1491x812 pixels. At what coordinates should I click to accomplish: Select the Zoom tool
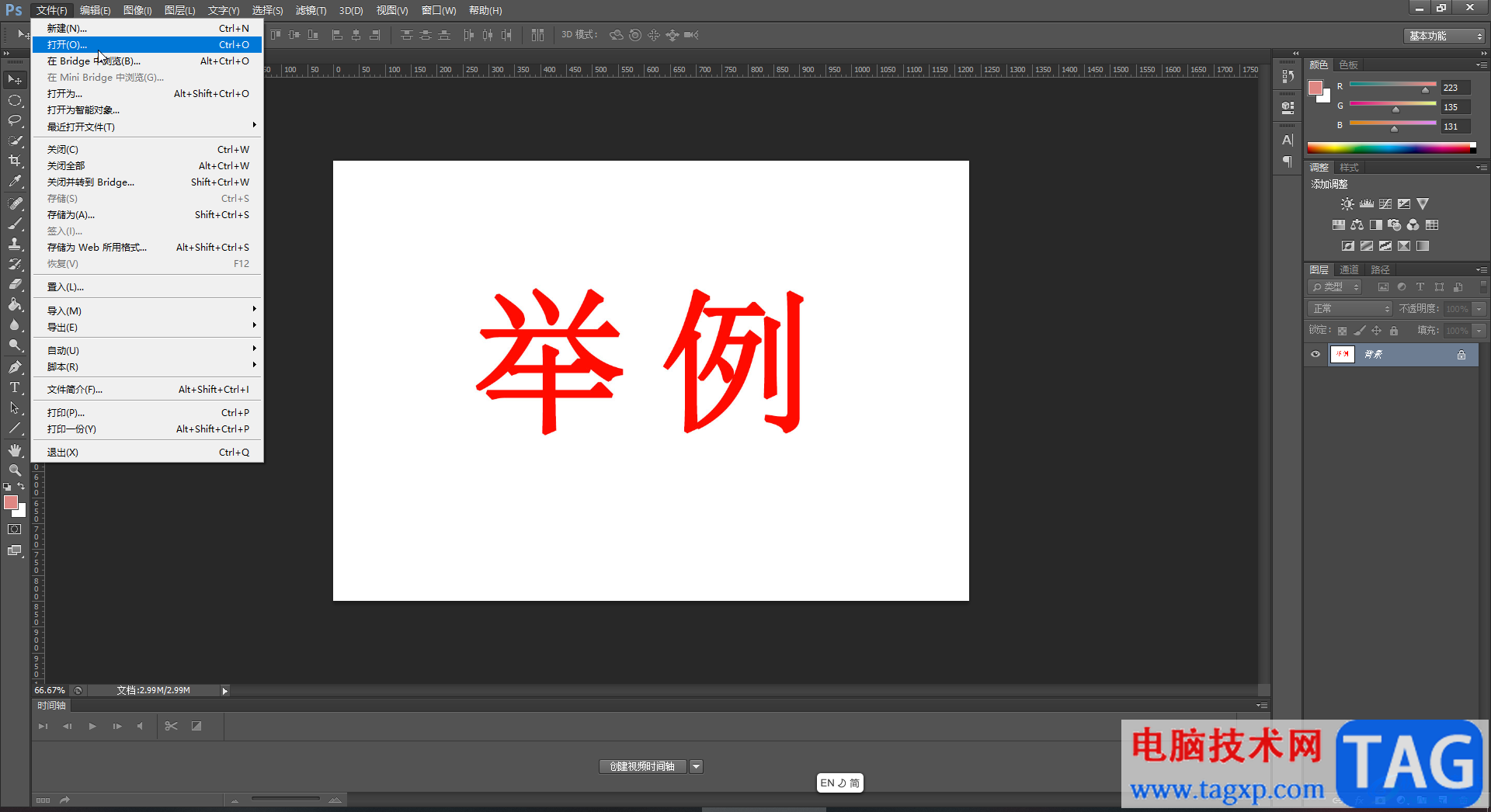(x=15, y=470)
